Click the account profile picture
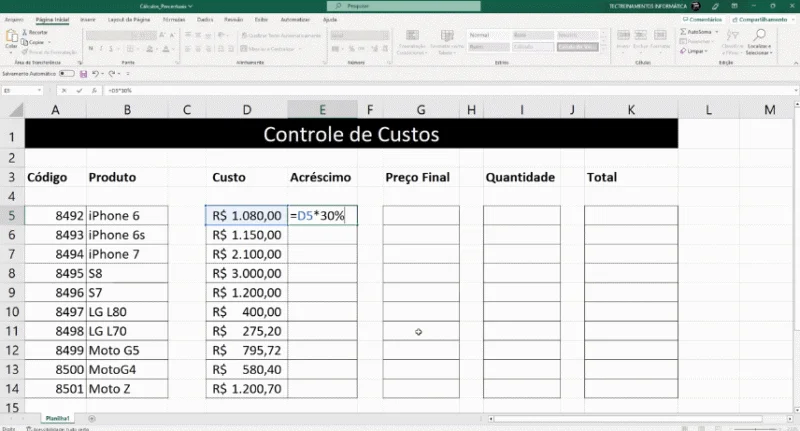800x431 pixels. coord(695,6)
